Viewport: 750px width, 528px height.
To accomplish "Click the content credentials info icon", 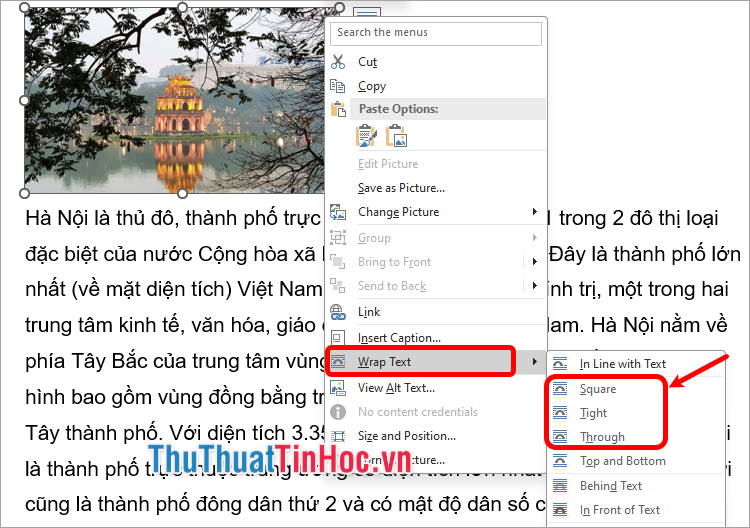I will tap(338, 412).
